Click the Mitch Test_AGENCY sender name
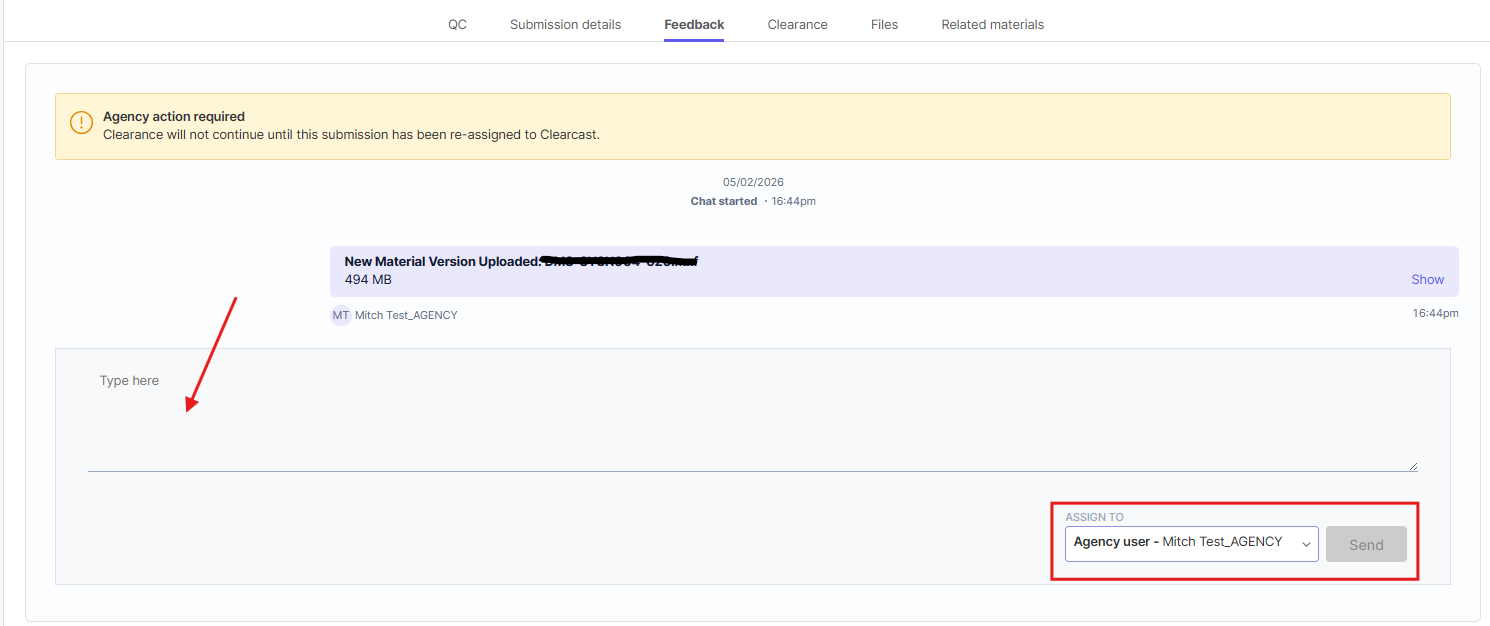This screenshot has width=1490, height=626. click(406, 315)
